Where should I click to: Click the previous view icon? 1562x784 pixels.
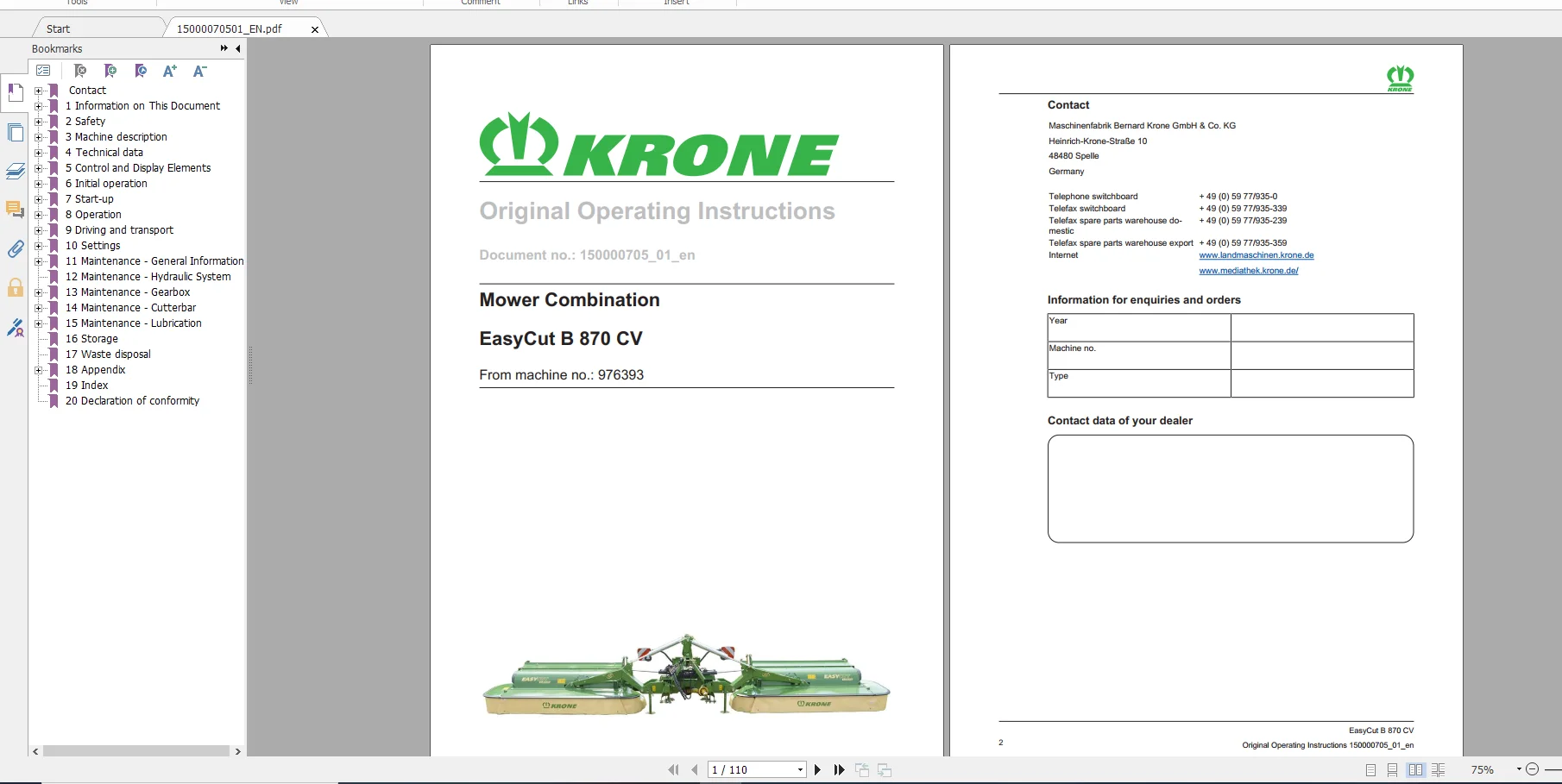pos(862,769)
